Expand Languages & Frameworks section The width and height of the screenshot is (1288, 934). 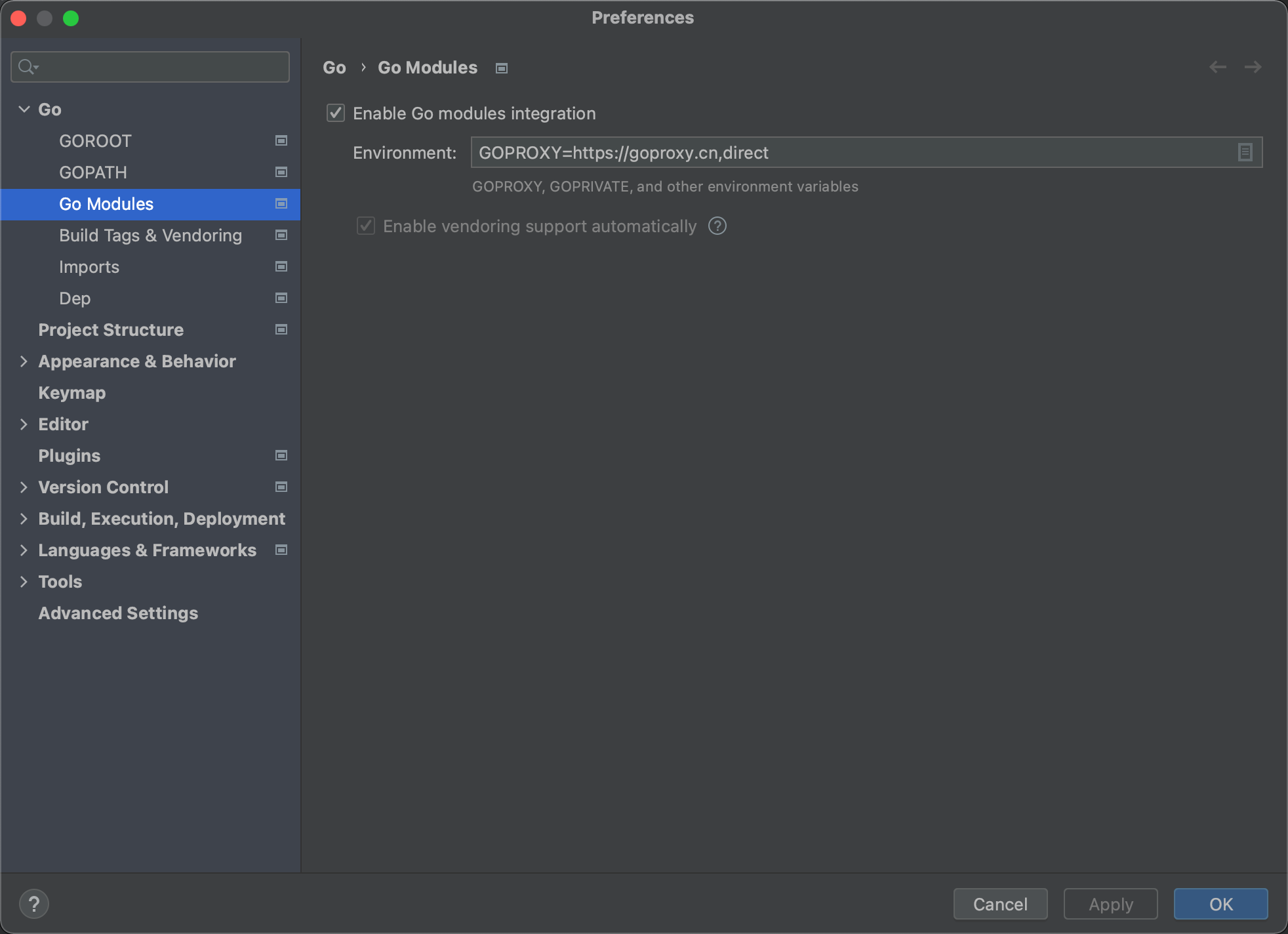[24, 550]
